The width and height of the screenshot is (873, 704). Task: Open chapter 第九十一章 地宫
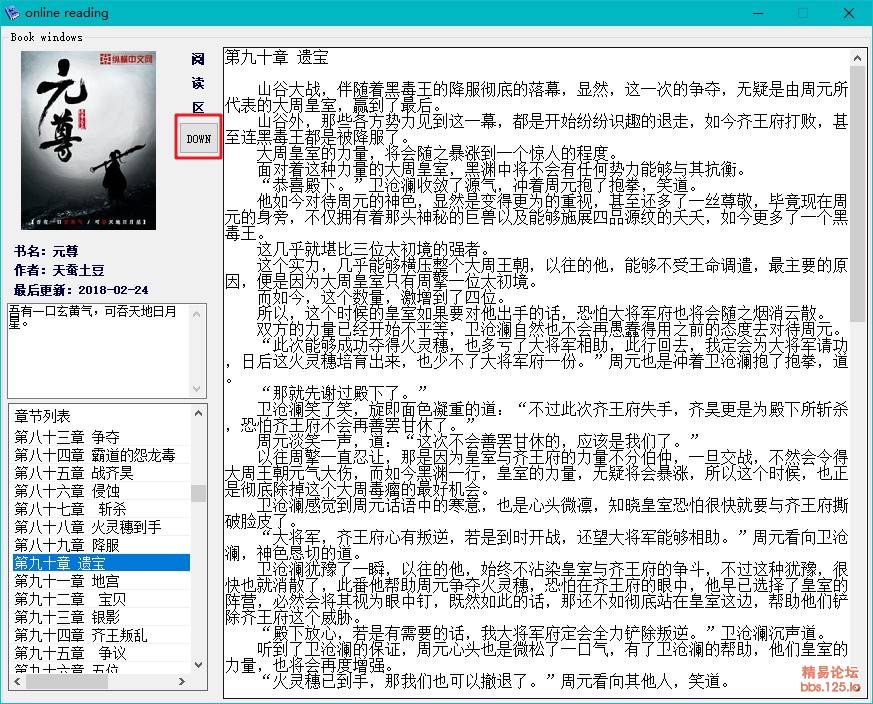[x=67, y=581]
